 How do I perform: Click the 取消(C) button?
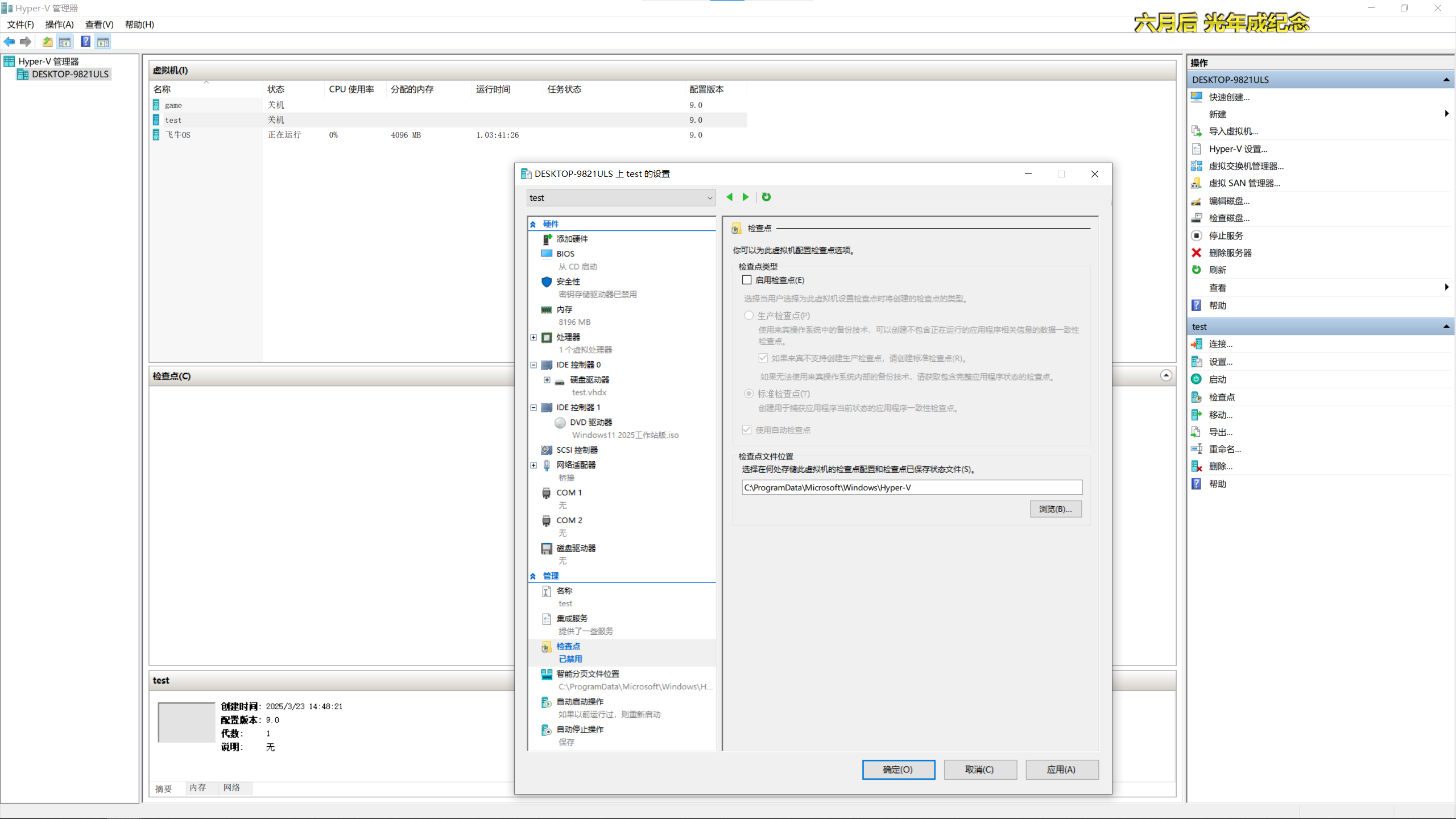click(x=980, y=770)
